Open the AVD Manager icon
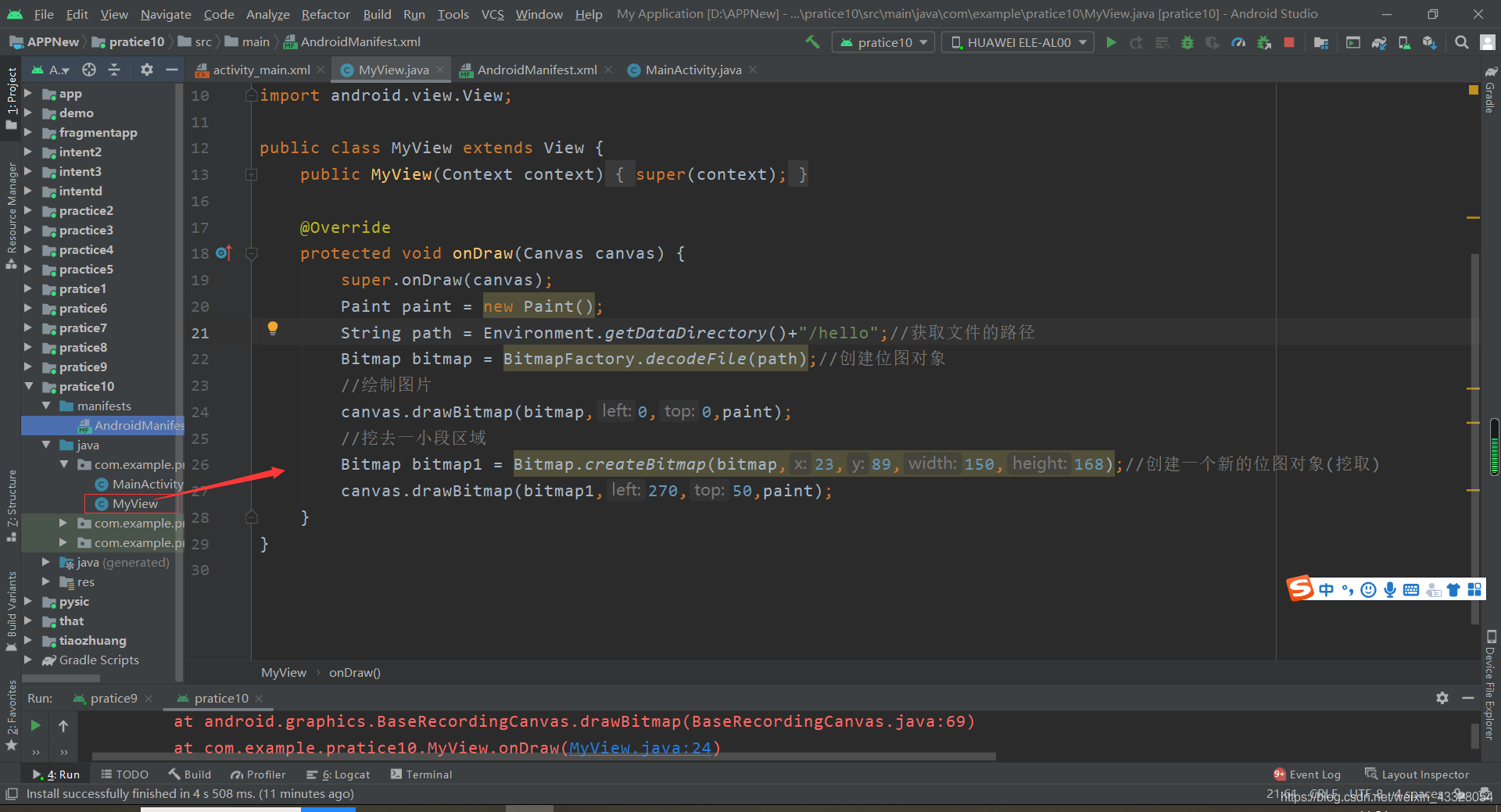This screenshot has width=1501, height=812. click(1404, 42)
